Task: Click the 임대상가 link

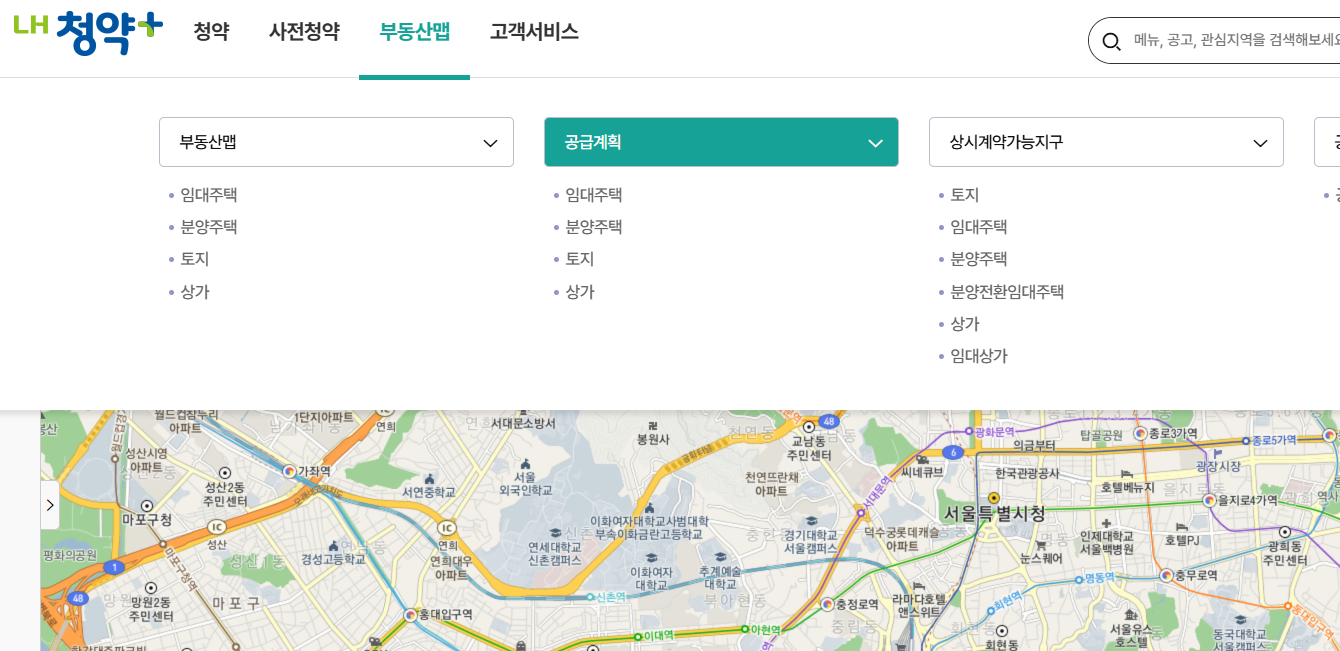Action: point(979,356)
